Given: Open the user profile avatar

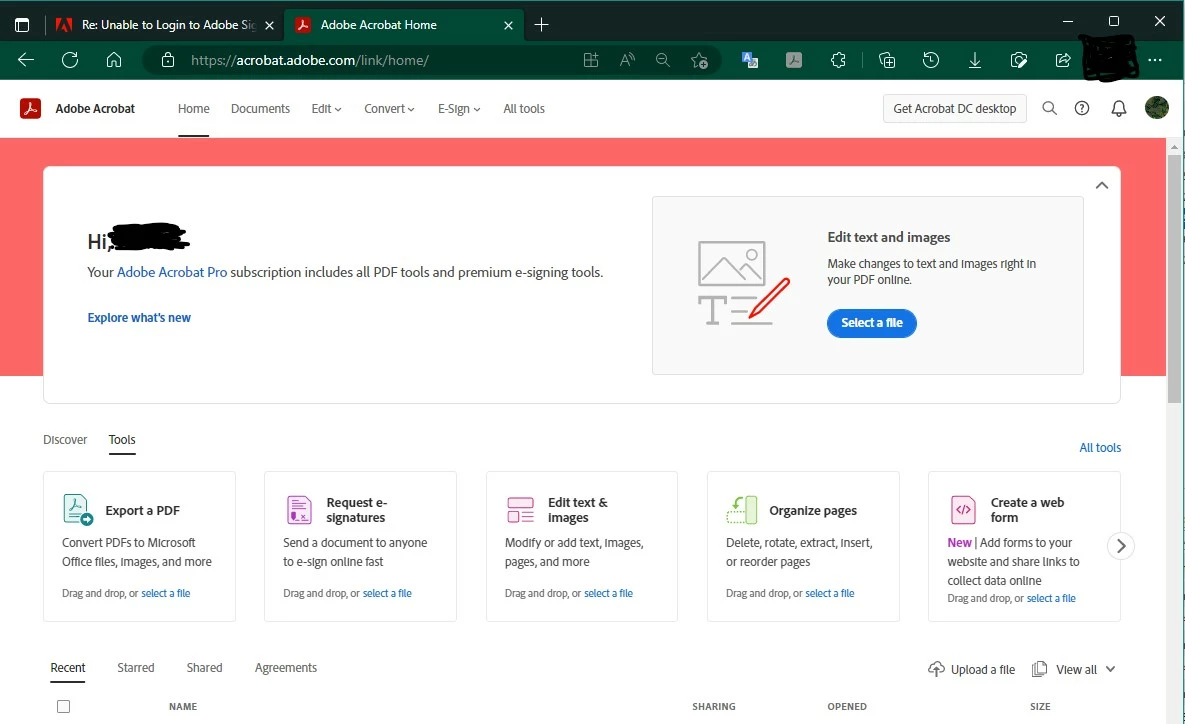Looking at the screenshot, I should click(1156, 108).
